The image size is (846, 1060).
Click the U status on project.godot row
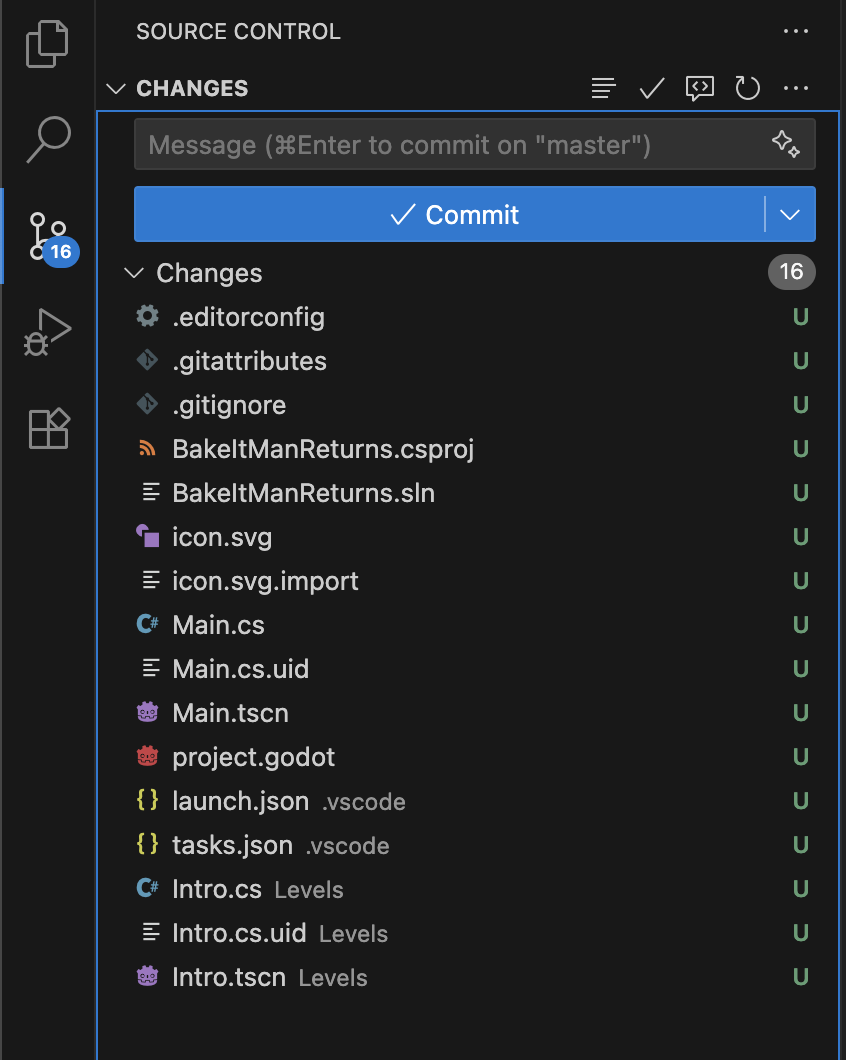pos(801,756)
